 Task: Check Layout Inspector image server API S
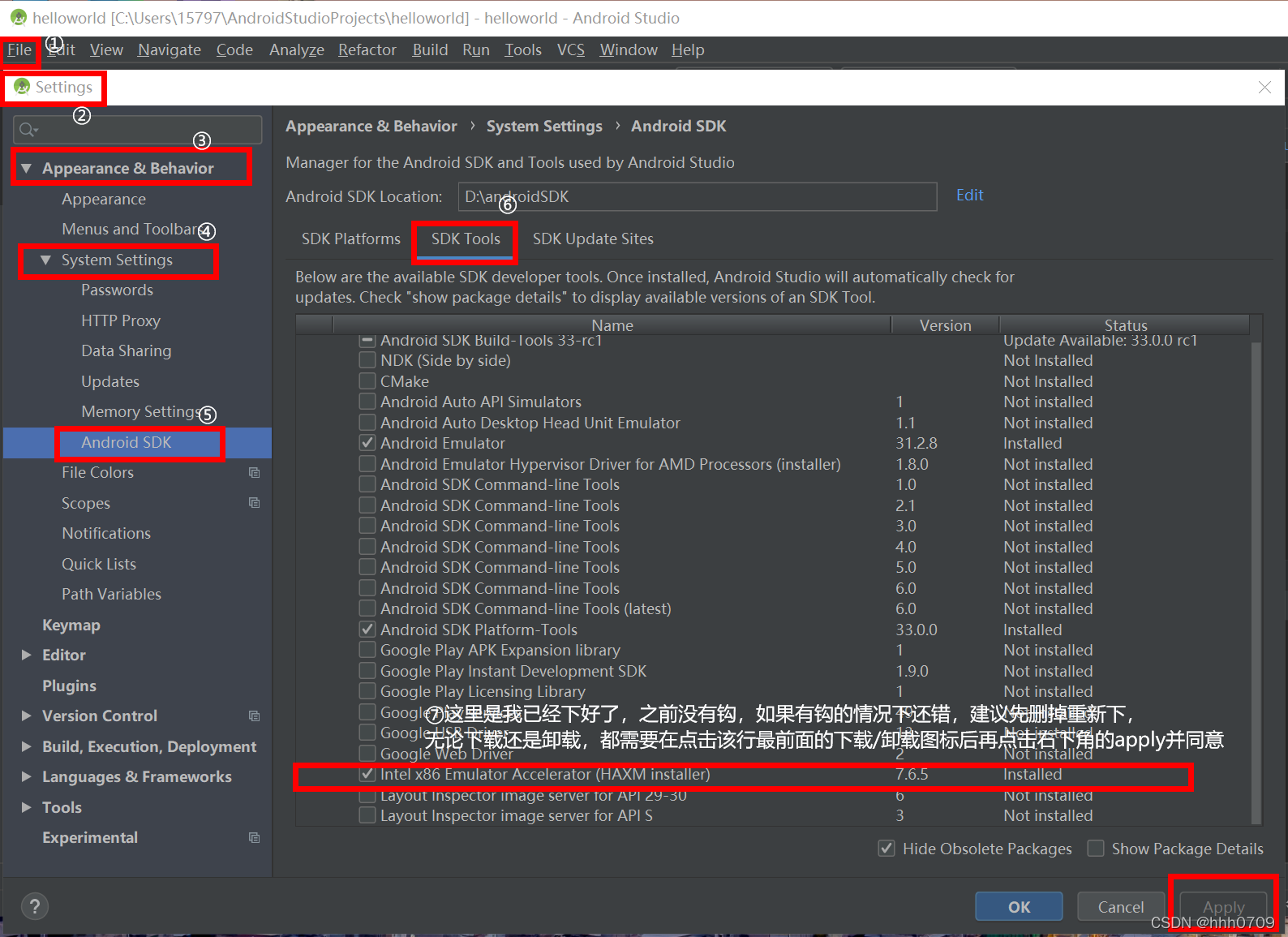(367, 815)
